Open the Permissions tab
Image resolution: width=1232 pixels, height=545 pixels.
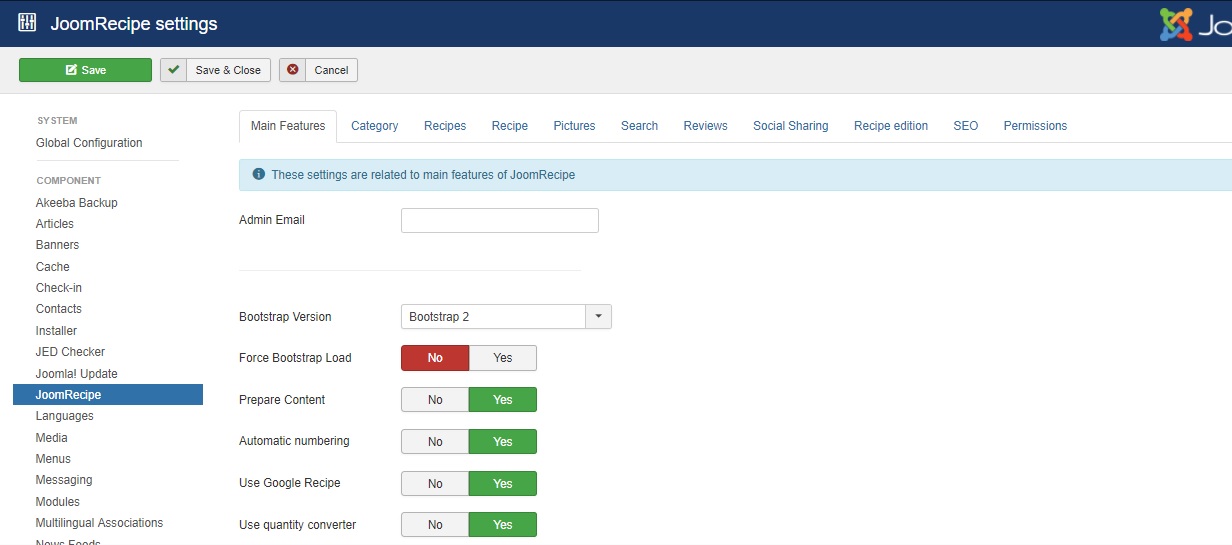coord(1035,126)
